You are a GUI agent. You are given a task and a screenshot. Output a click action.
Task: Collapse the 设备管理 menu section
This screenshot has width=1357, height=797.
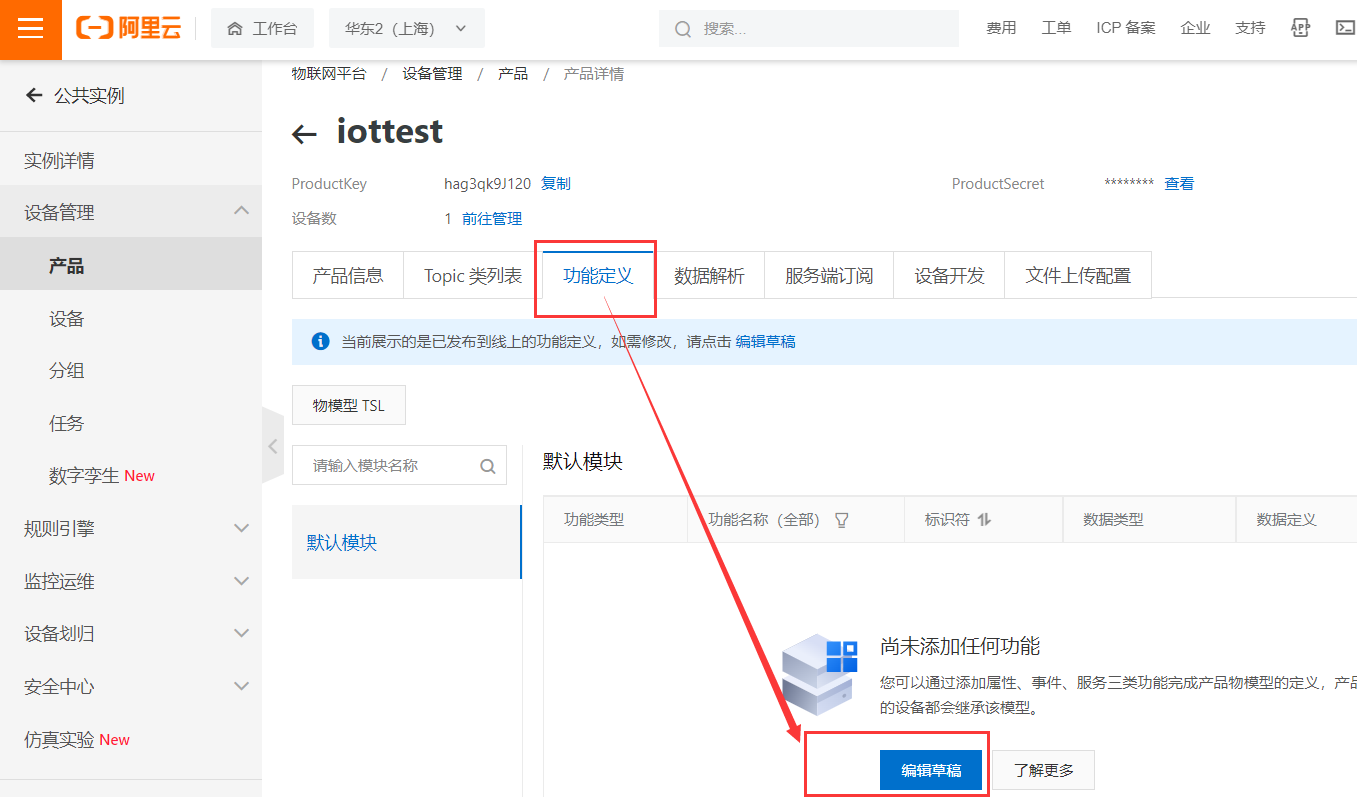(x=241, y=211)
